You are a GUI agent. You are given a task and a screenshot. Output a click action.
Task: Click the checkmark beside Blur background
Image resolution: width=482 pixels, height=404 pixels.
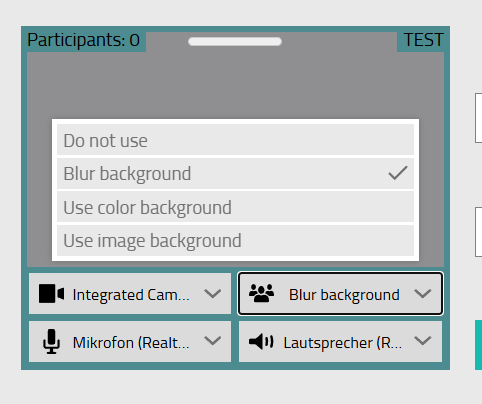(398, 173)
